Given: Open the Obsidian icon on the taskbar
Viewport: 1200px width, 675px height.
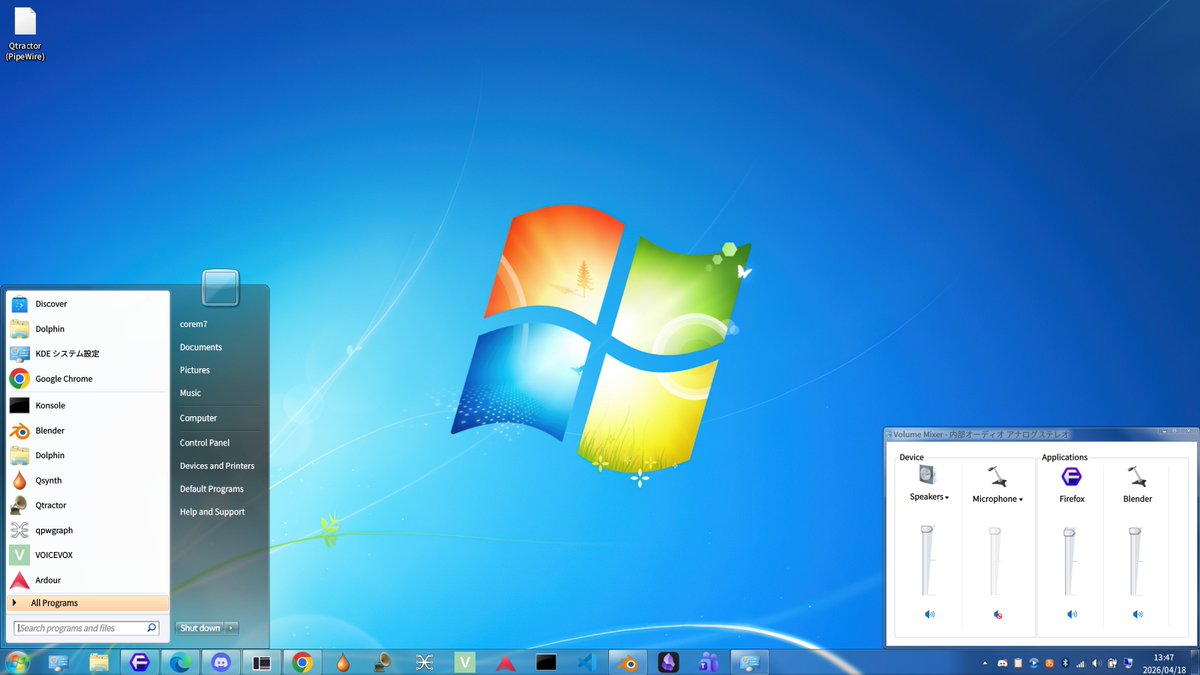Looking at the screenshot, I should click(668, 662).
